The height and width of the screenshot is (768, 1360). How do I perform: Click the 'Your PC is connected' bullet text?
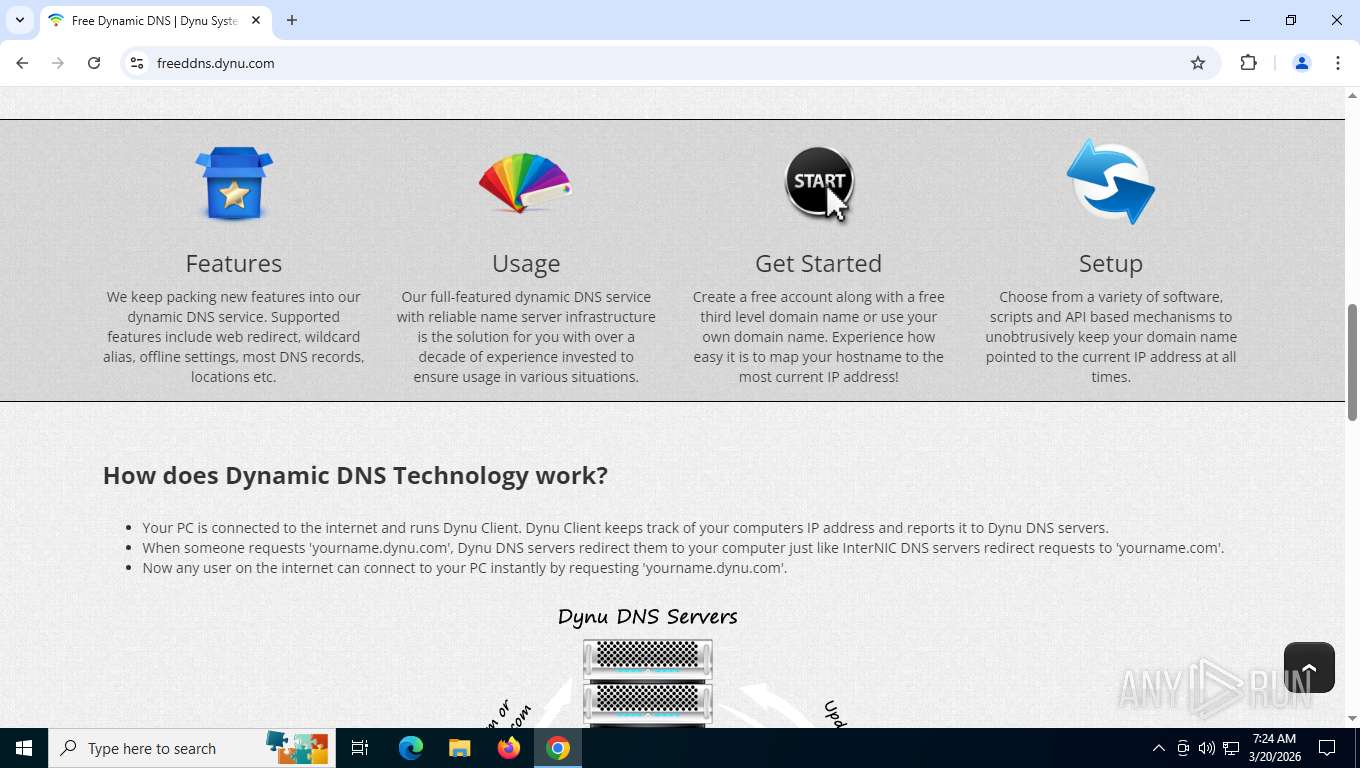click(625, 528)
